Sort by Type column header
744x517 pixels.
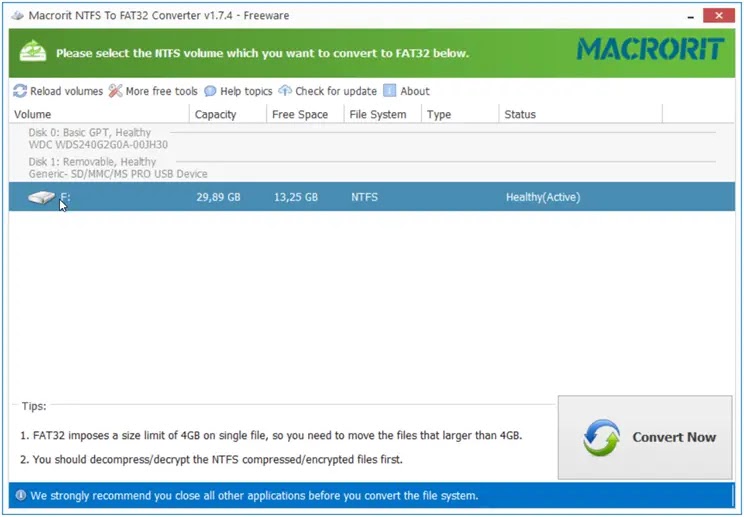click(460, 114)
